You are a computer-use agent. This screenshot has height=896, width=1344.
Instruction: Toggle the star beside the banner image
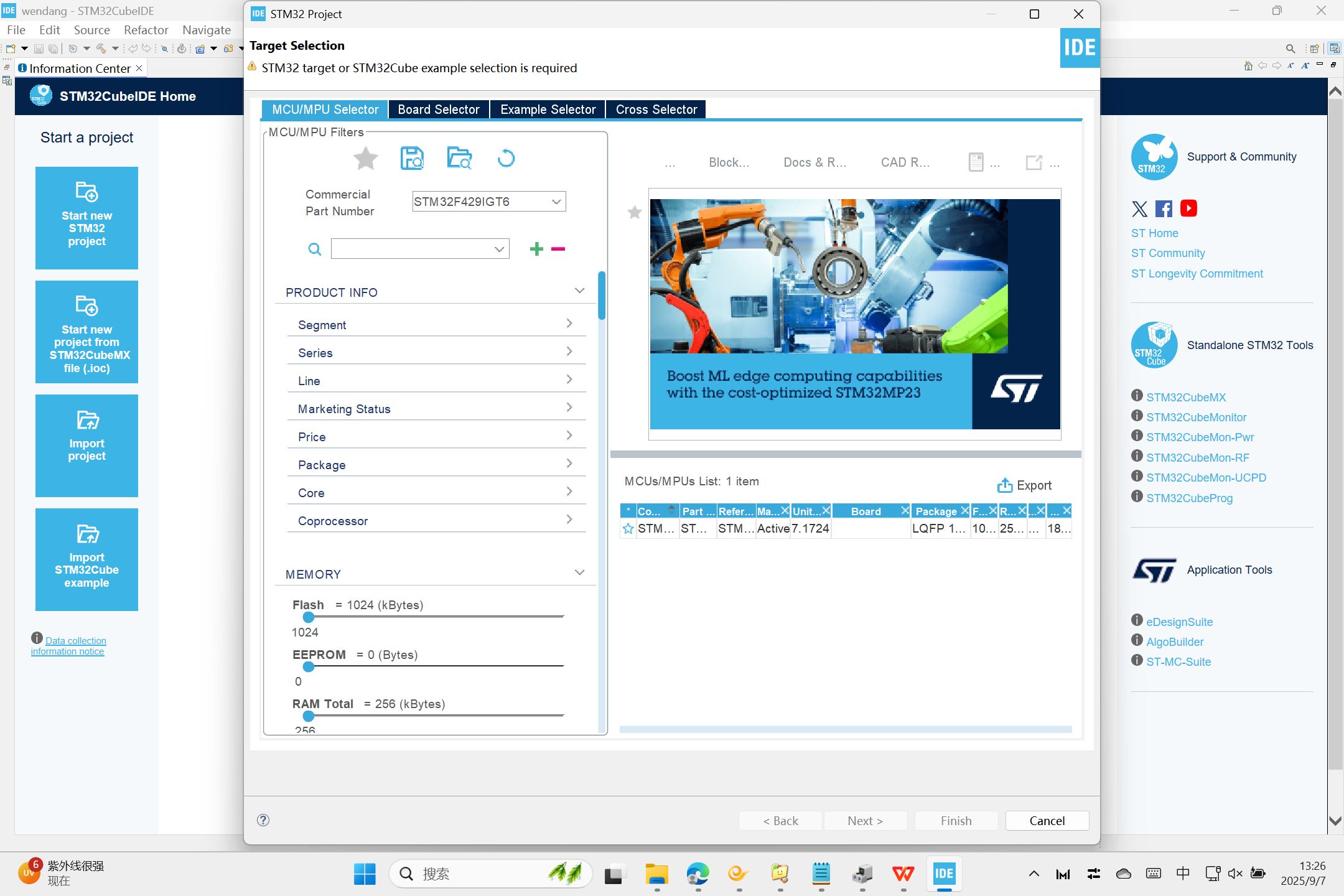(634, 213)
